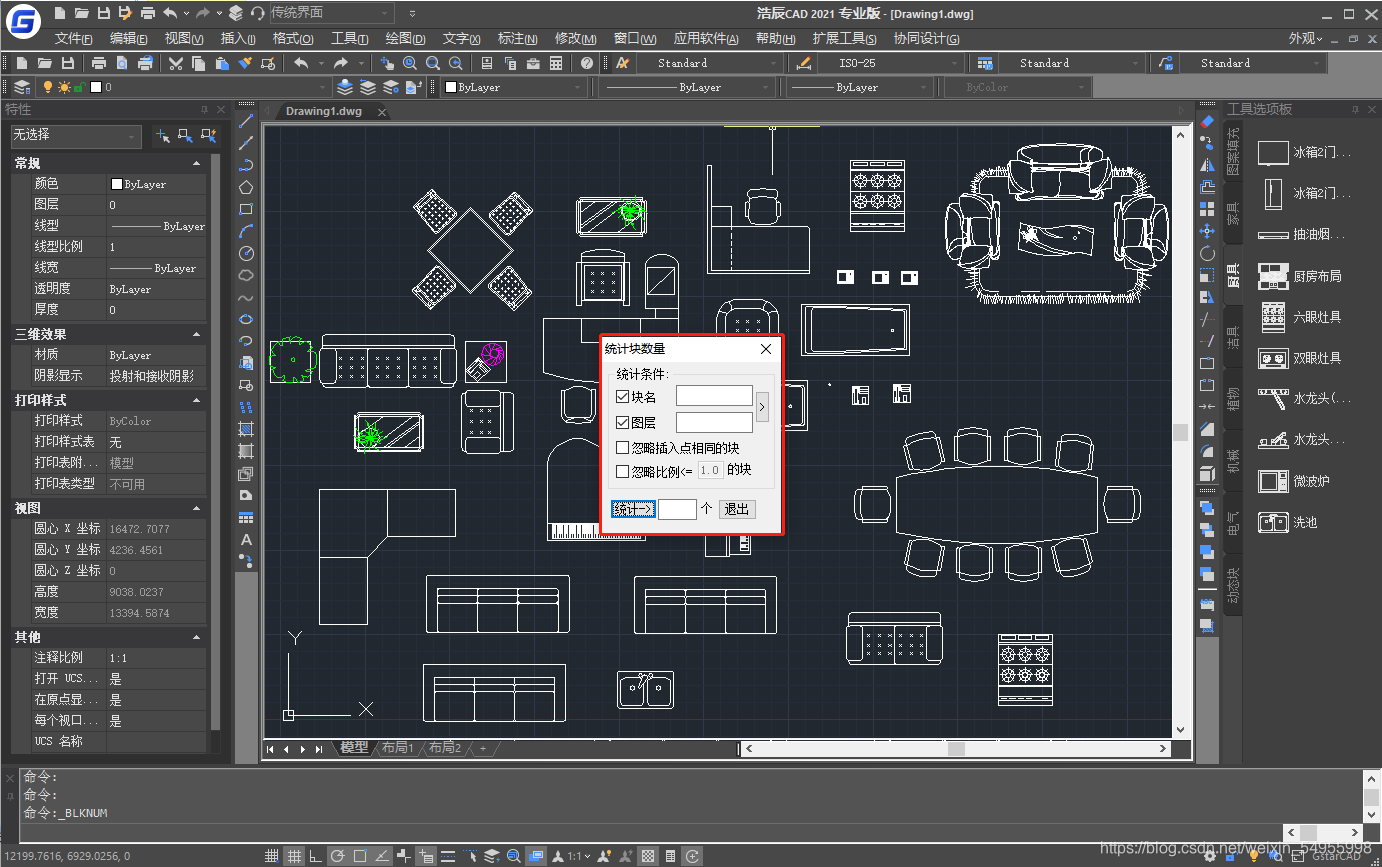Toggle Object Snap in status bar

360,856
